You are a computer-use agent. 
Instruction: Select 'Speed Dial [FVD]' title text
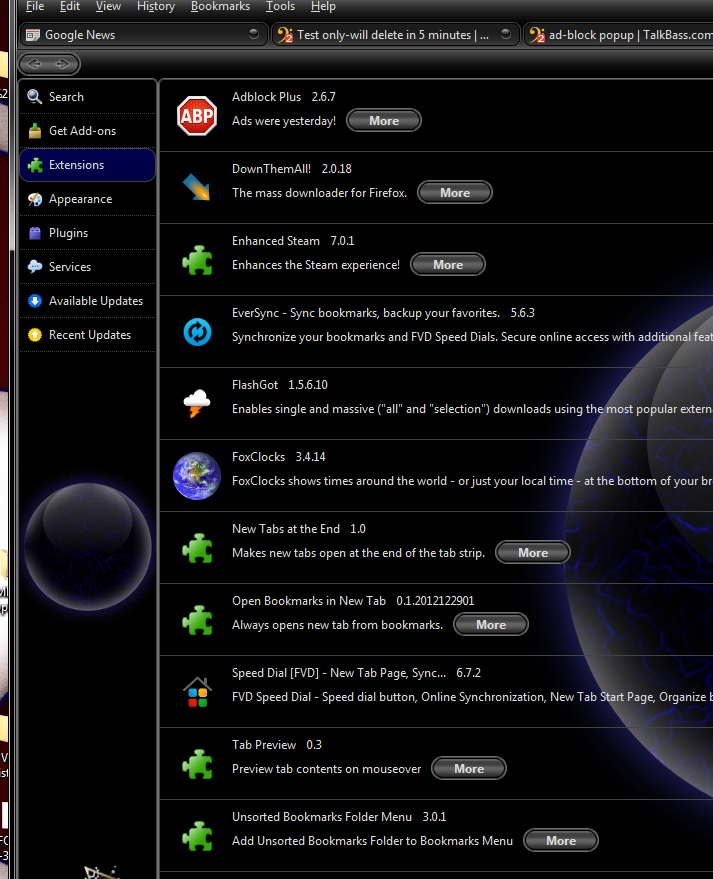pos(339,673)
